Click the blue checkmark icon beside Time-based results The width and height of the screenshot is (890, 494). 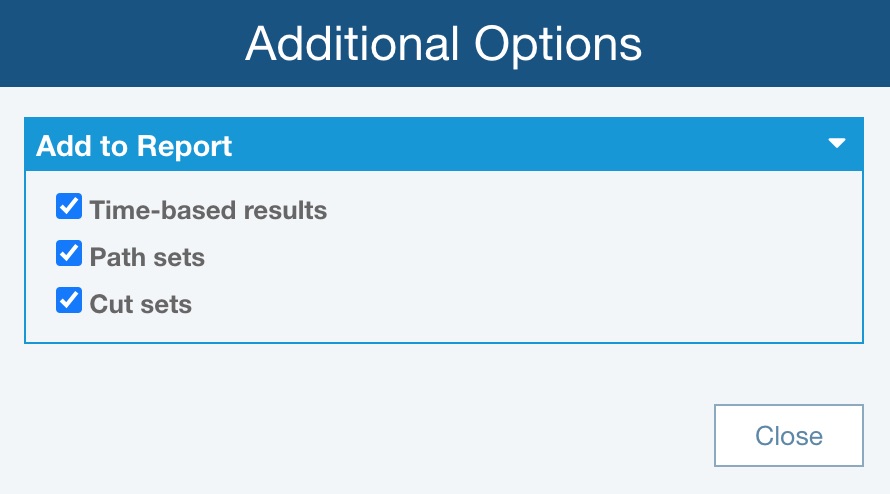click(69, 209)
